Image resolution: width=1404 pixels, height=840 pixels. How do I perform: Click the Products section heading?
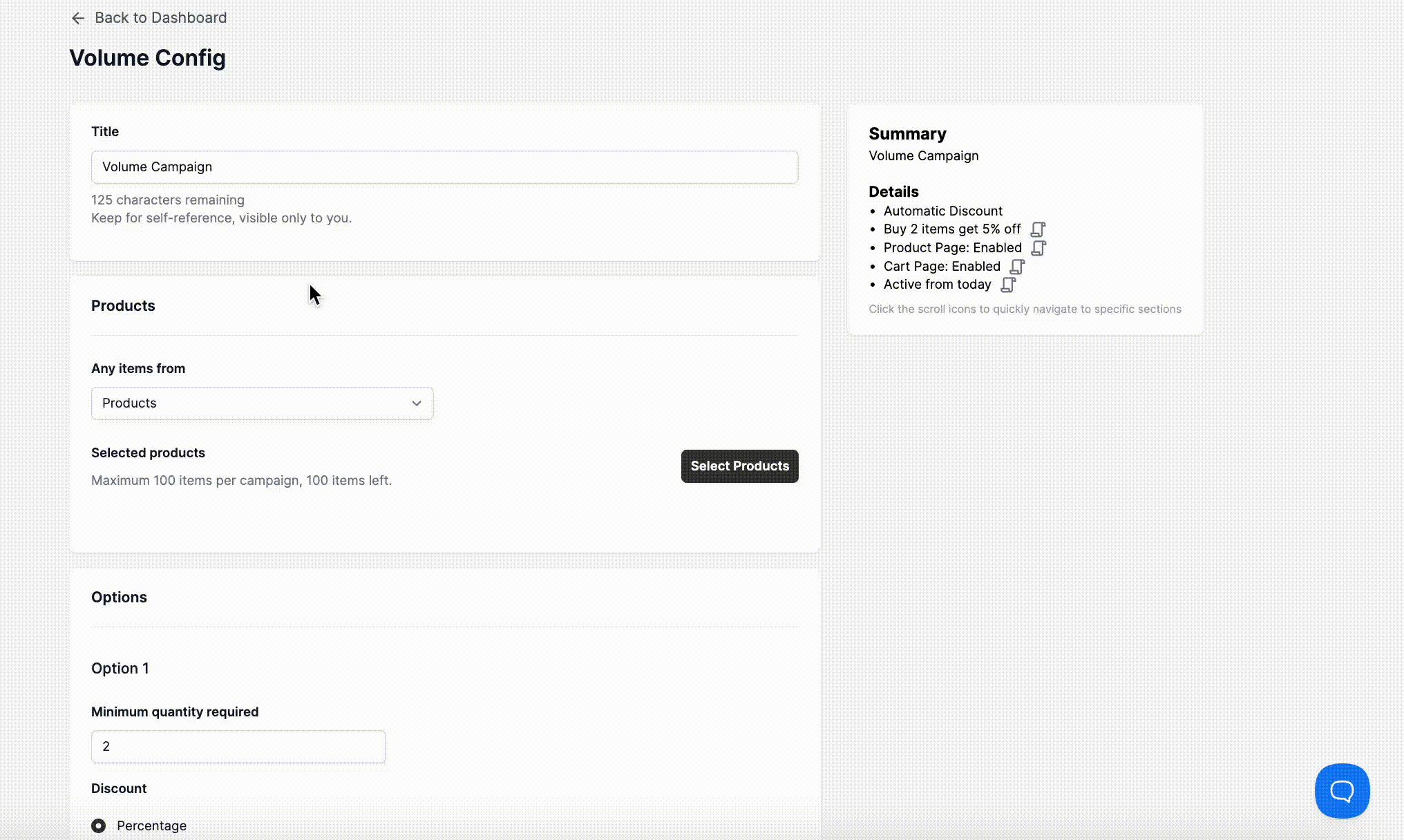point(123,306)
